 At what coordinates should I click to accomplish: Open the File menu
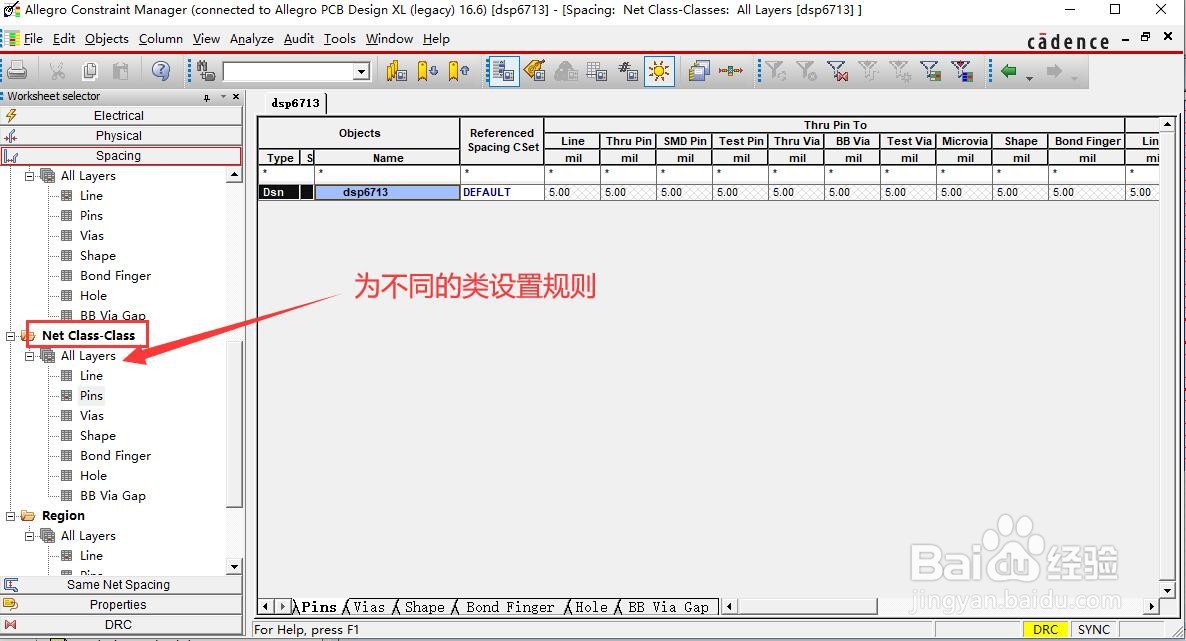pos(33,39)
